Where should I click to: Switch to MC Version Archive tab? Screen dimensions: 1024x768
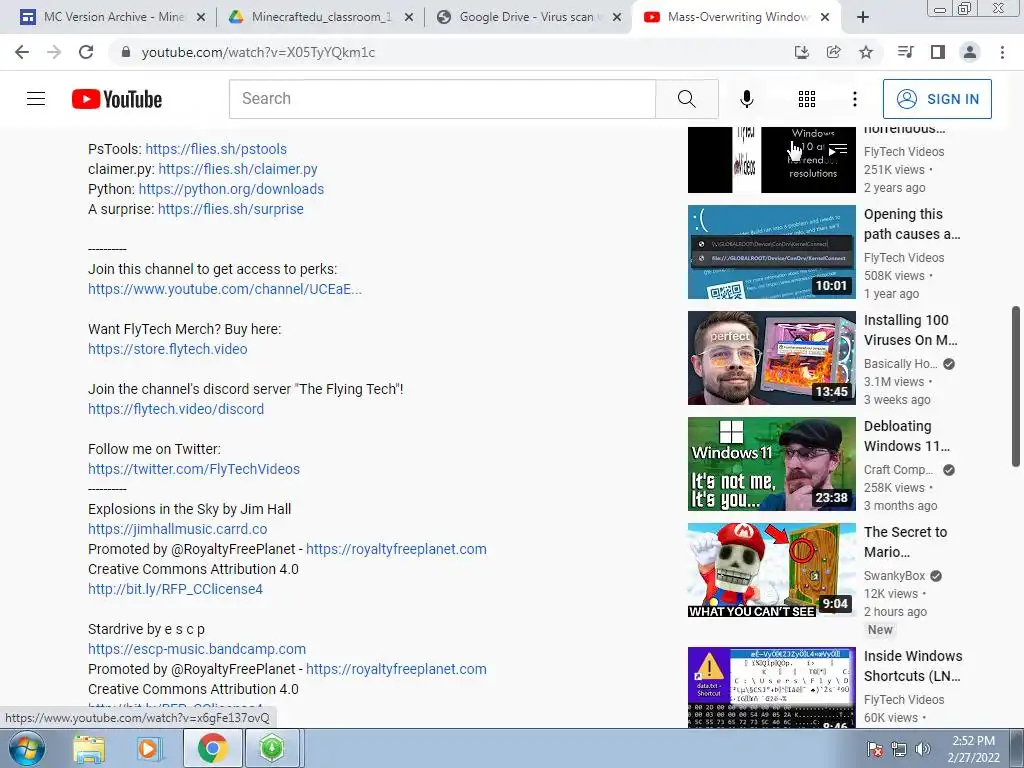coord(111,17)
